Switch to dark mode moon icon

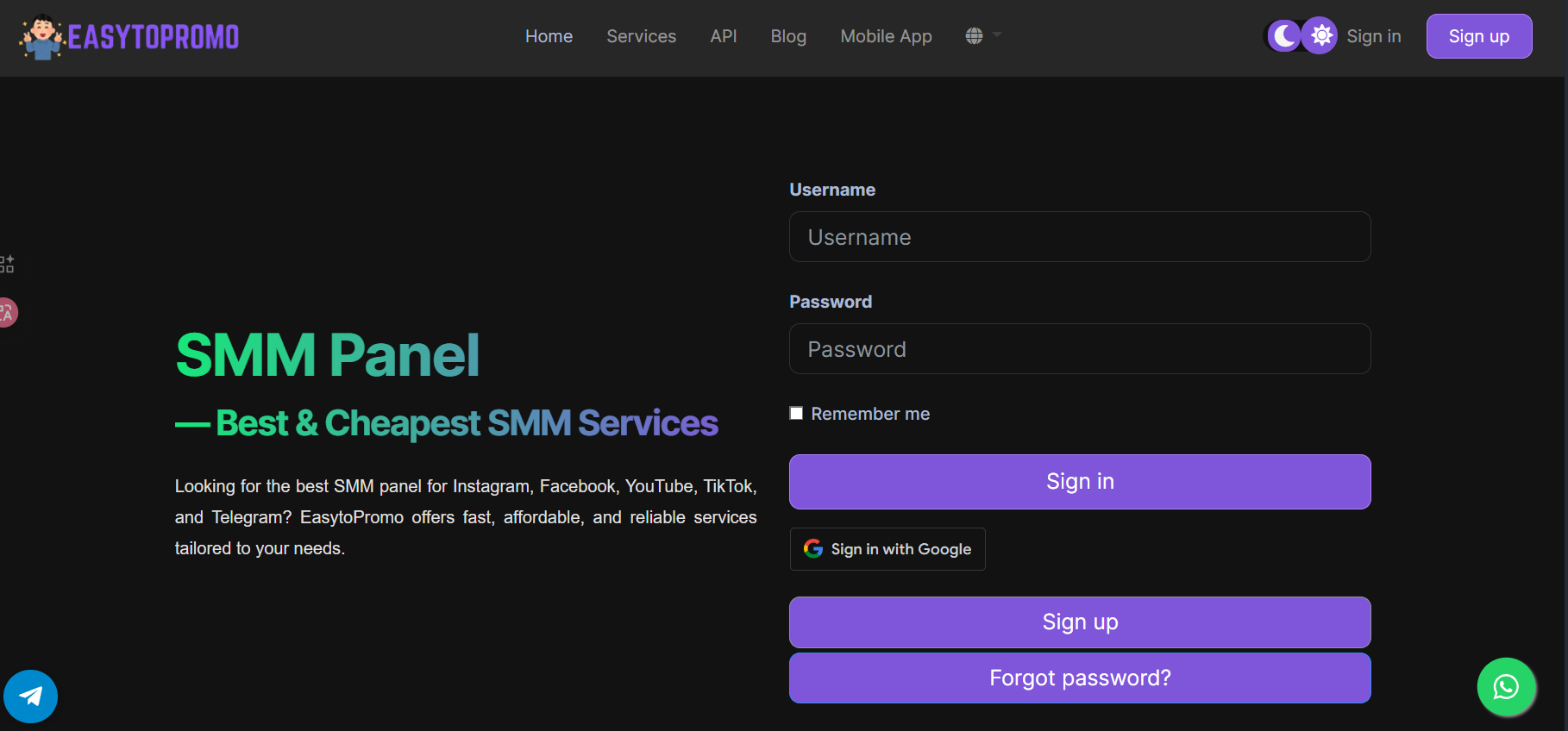[x=1284, y=36]
